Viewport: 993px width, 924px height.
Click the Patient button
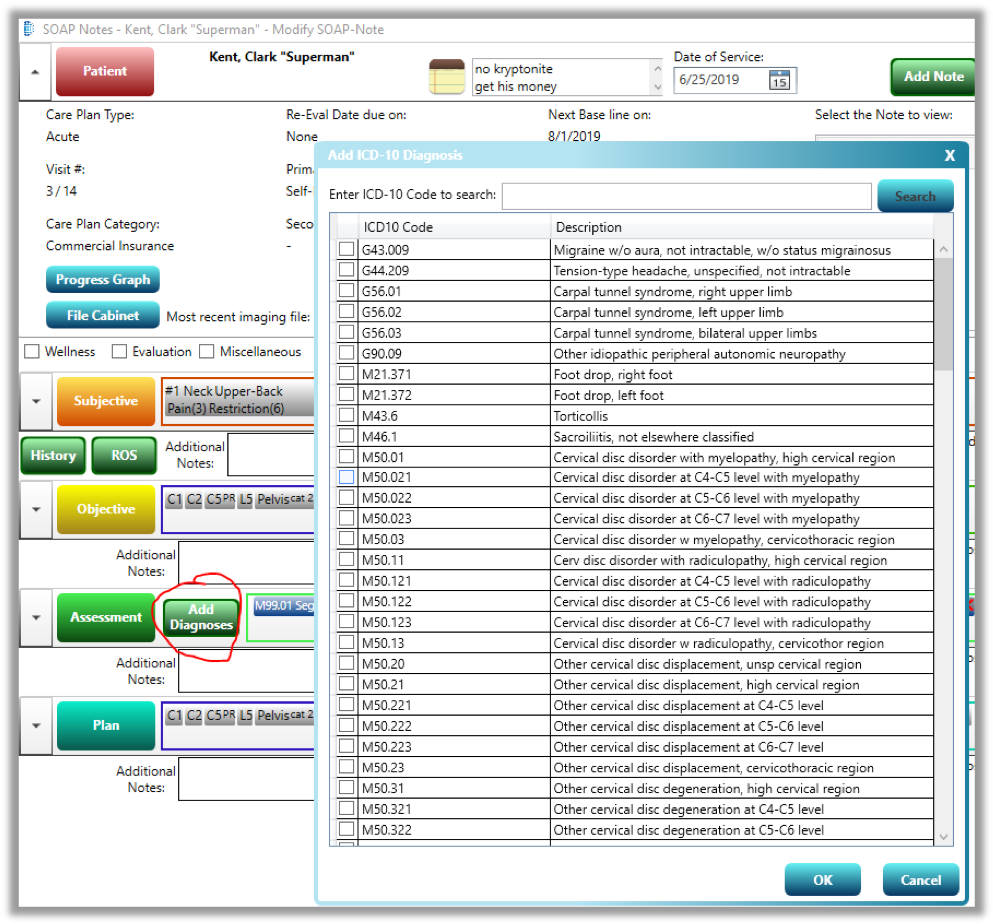click(x=105, y=72)
